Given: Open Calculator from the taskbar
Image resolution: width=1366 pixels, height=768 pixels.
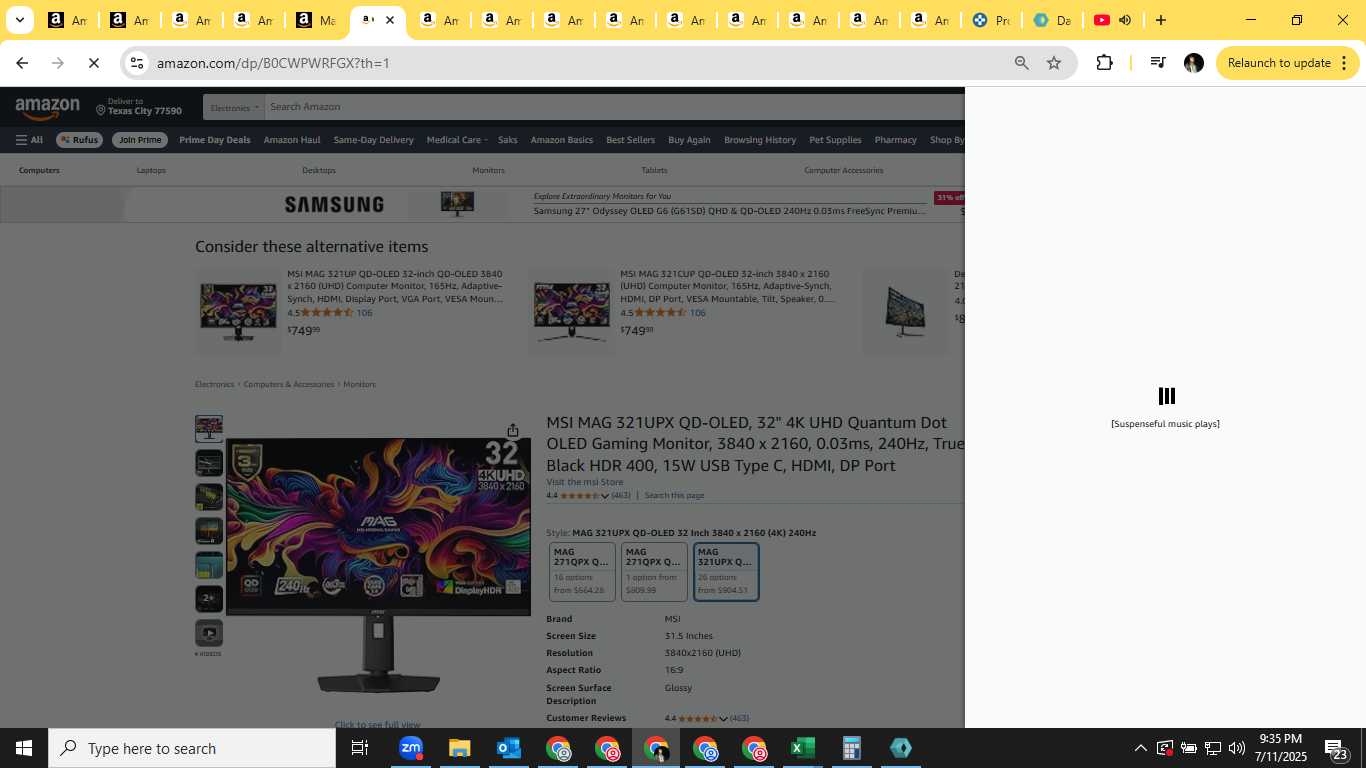Looking at the screenshot, I should click(852, 748).
